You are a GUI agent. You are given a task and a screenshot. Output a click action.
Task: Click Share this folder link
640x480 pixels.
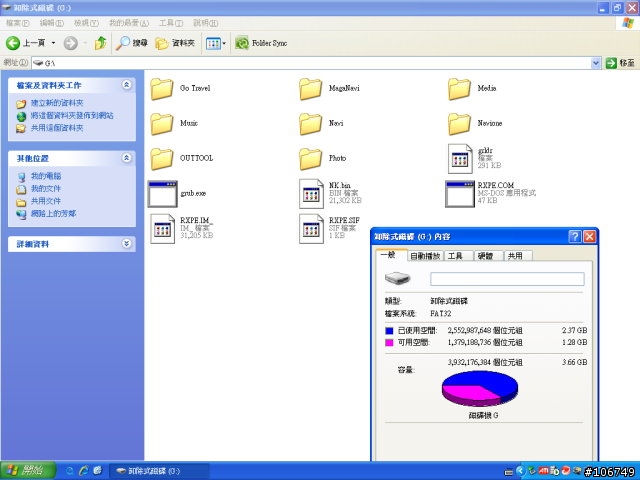[x=57, y=128]
